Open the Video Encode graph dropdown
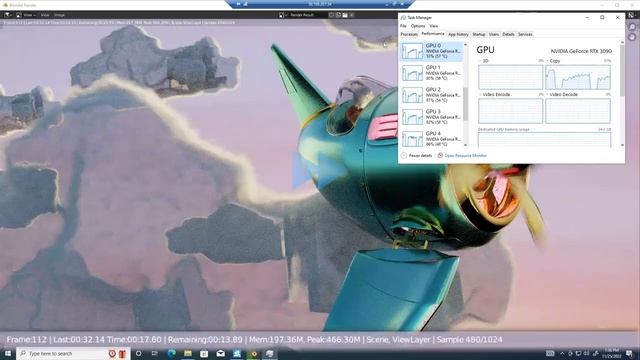 tap(480, 94)
